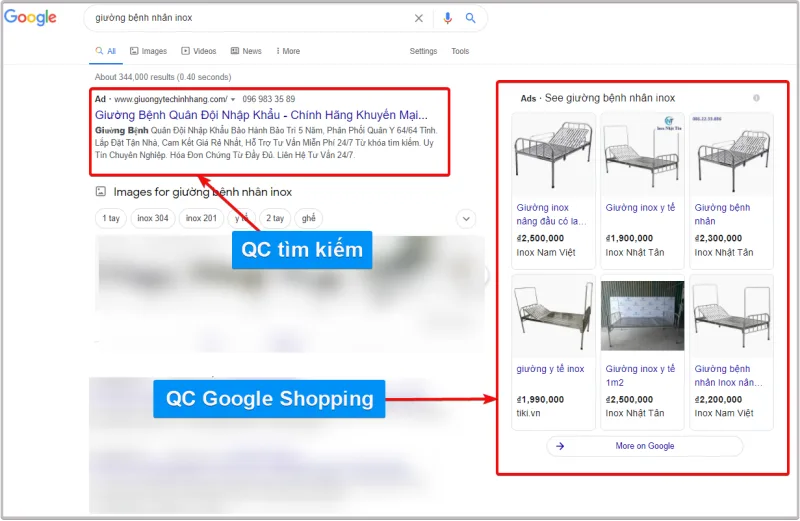Open the More search menu

pyautogui.click(x=288, y=51)
